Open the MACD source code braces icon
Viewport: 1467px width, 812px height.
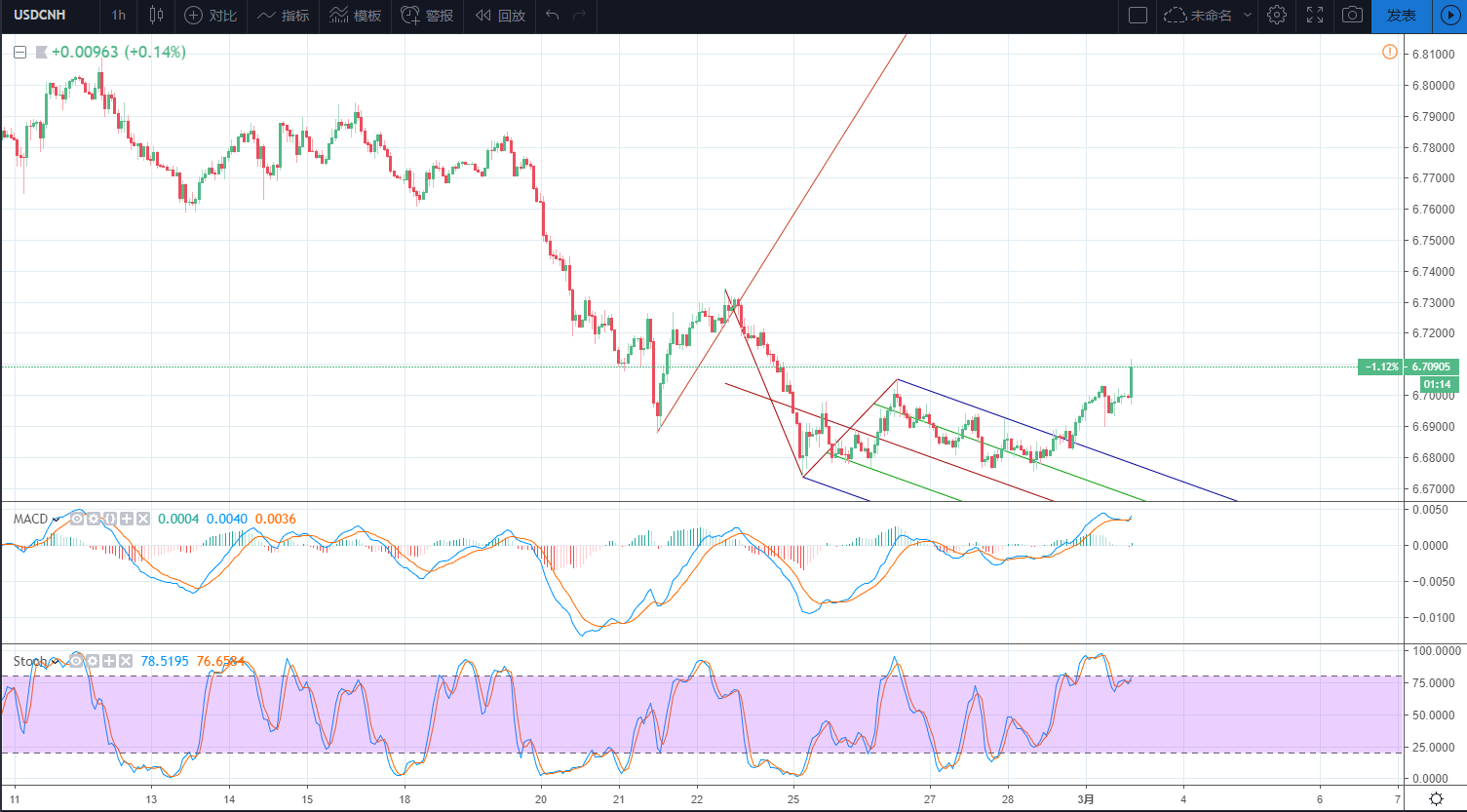pyautogui.click(x=110, y=519)
